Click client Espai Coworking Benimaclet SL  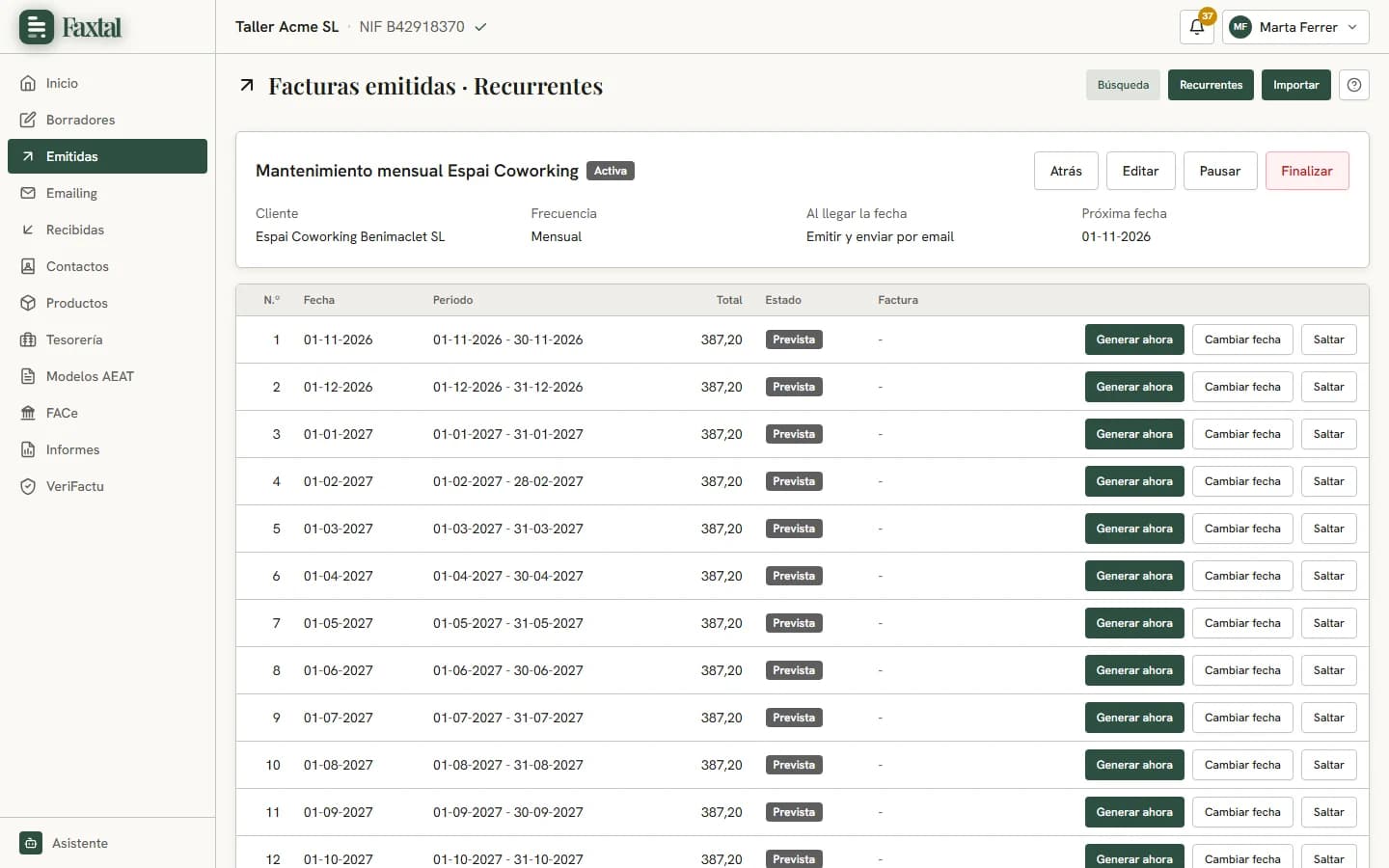tap(350, 236)
